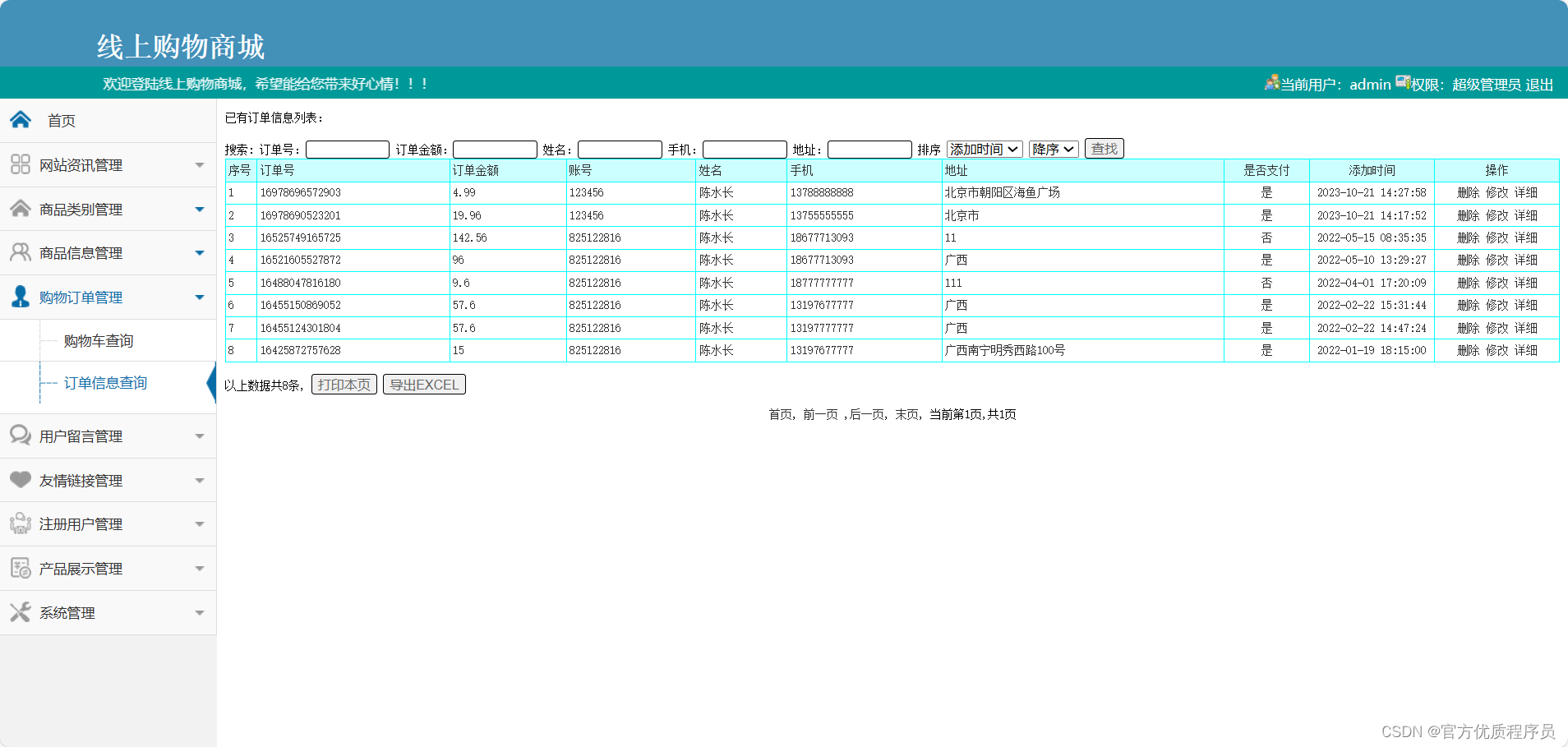Expand the 系统管理 arrow
1568x747 pixels.
tap(200, 613)
